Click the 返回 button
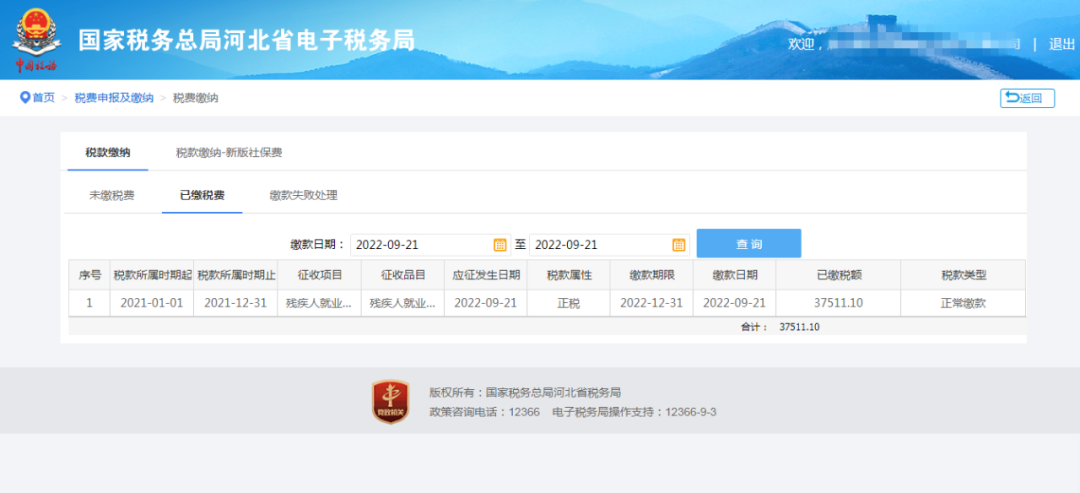 click(x=1027, y=98)
